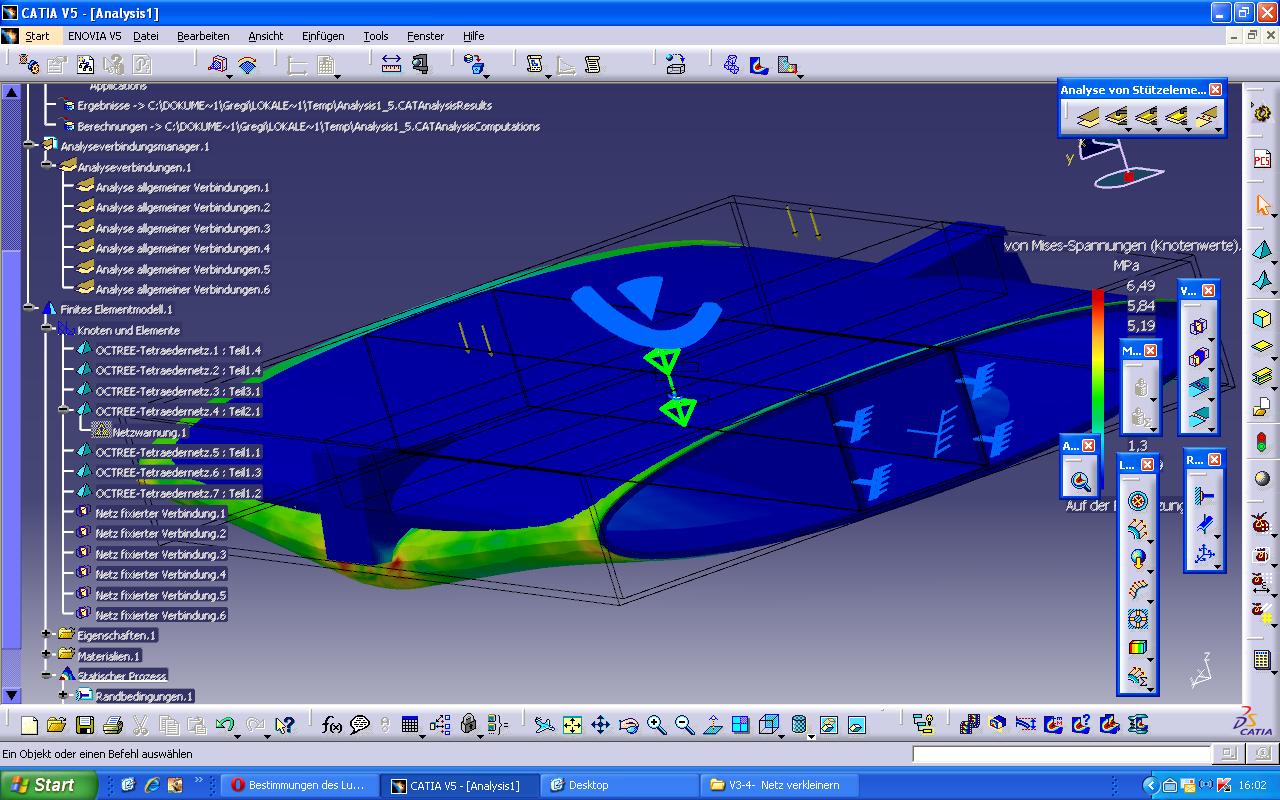1280x800 pixels.
Task: Collapse the Finites Elementmodell.1 node
Action: (x=29, y=309)
